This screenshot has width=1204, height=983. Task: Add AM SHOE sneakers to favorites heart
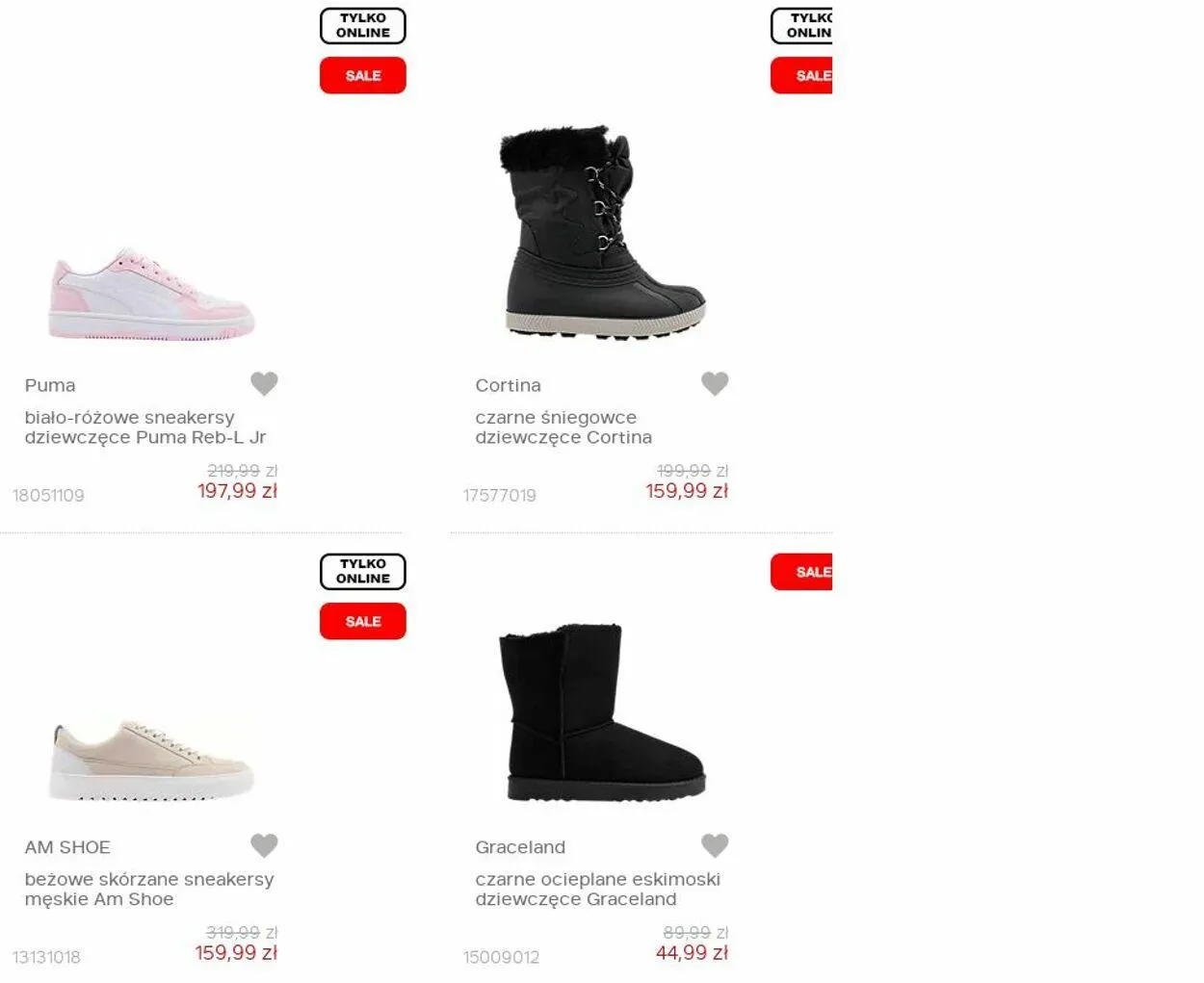264,845
